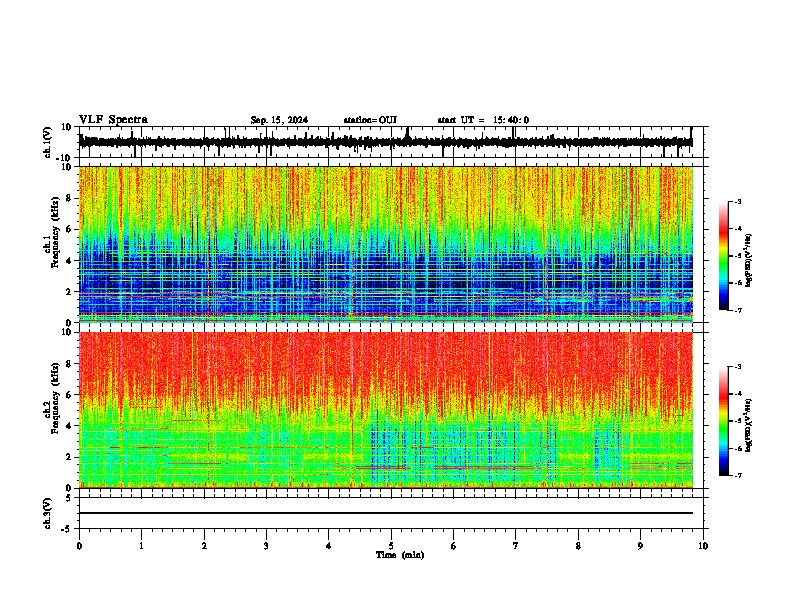792x612 pixels.
Task: Click the 'station=OUJ' label
Action: [x=370, y=120]
